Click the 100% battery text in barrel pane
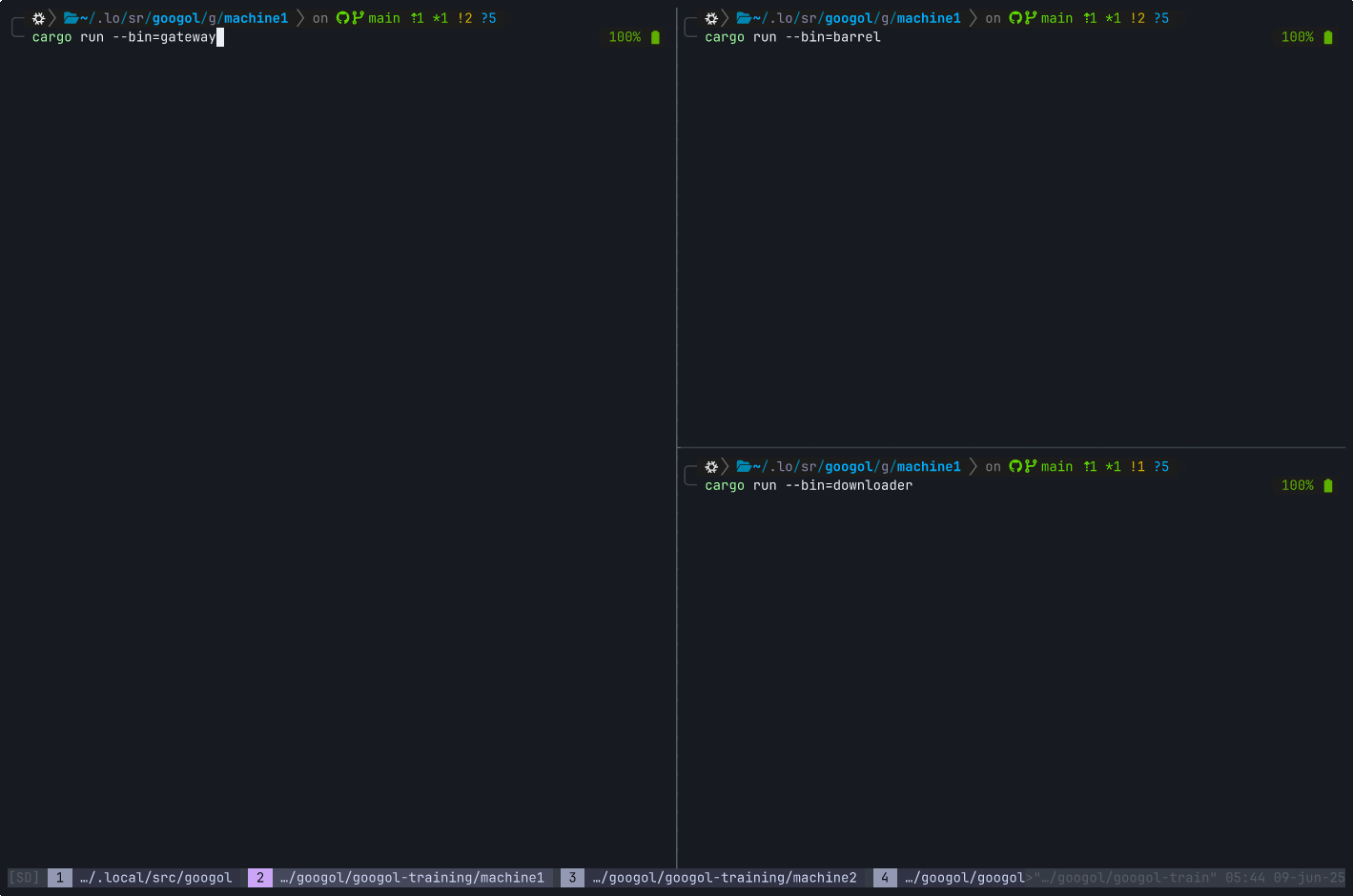1353x896 pixels. click(1297, 37)
